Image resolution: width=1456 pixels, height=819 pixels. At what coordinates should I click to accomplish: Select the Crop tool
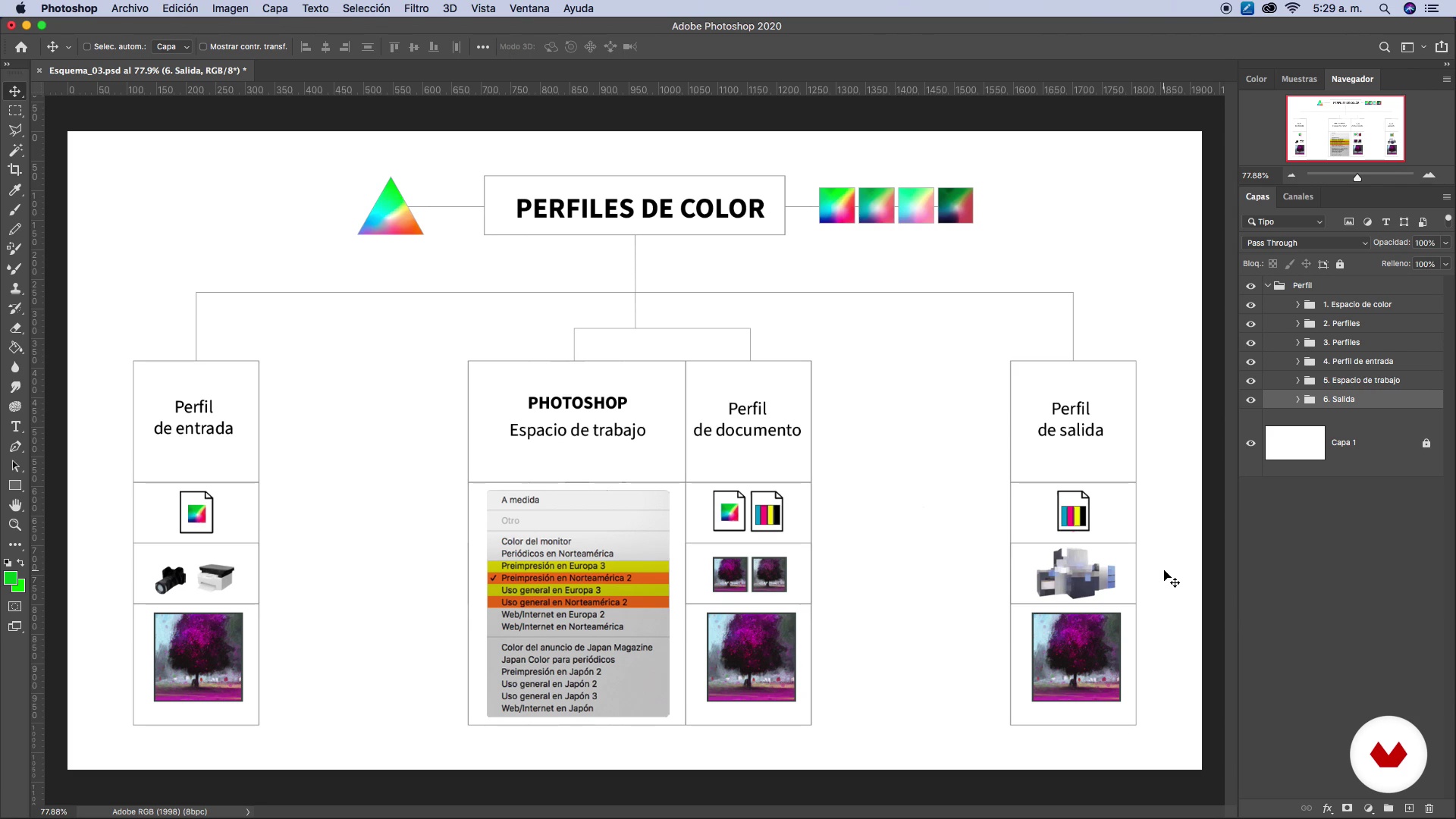[15, 170]
